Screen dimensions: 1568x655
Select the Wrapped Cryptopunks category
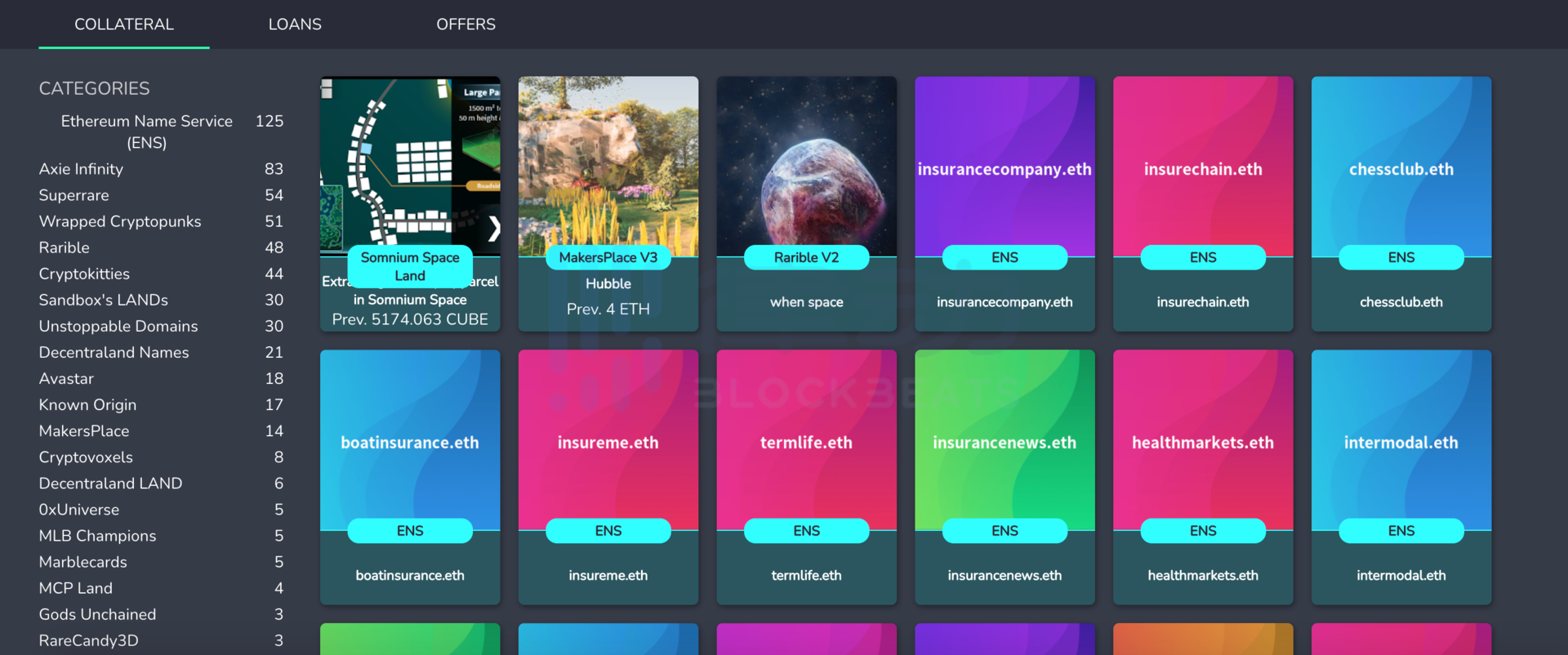161,221
